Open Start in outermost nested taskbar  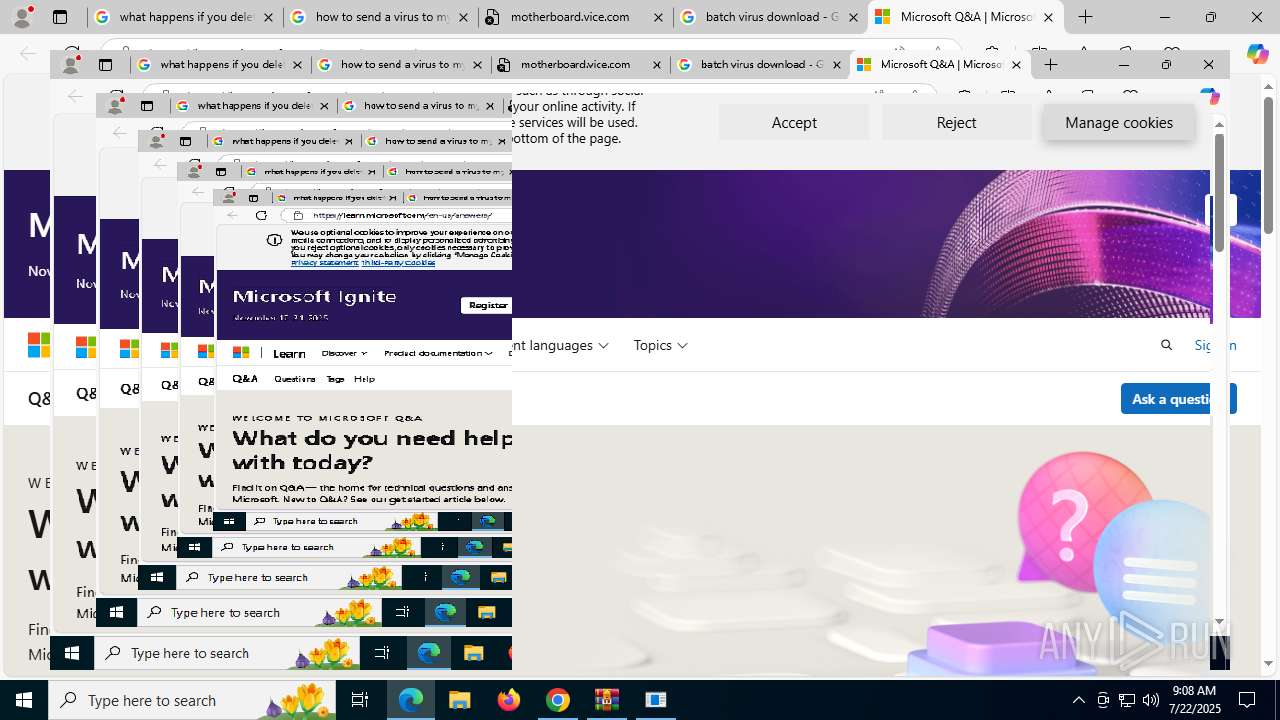(x=72, y=653)
